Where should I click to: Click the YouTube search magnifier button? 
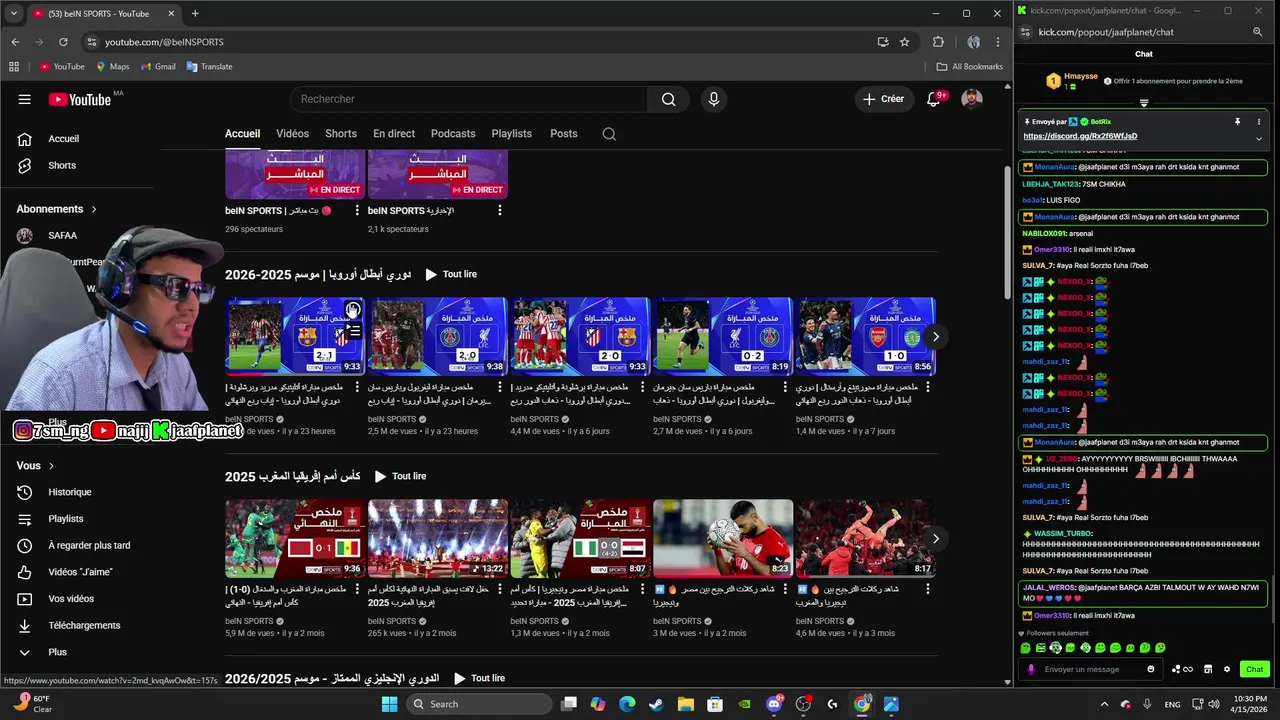pyautogui.click(x=668, y=99)
